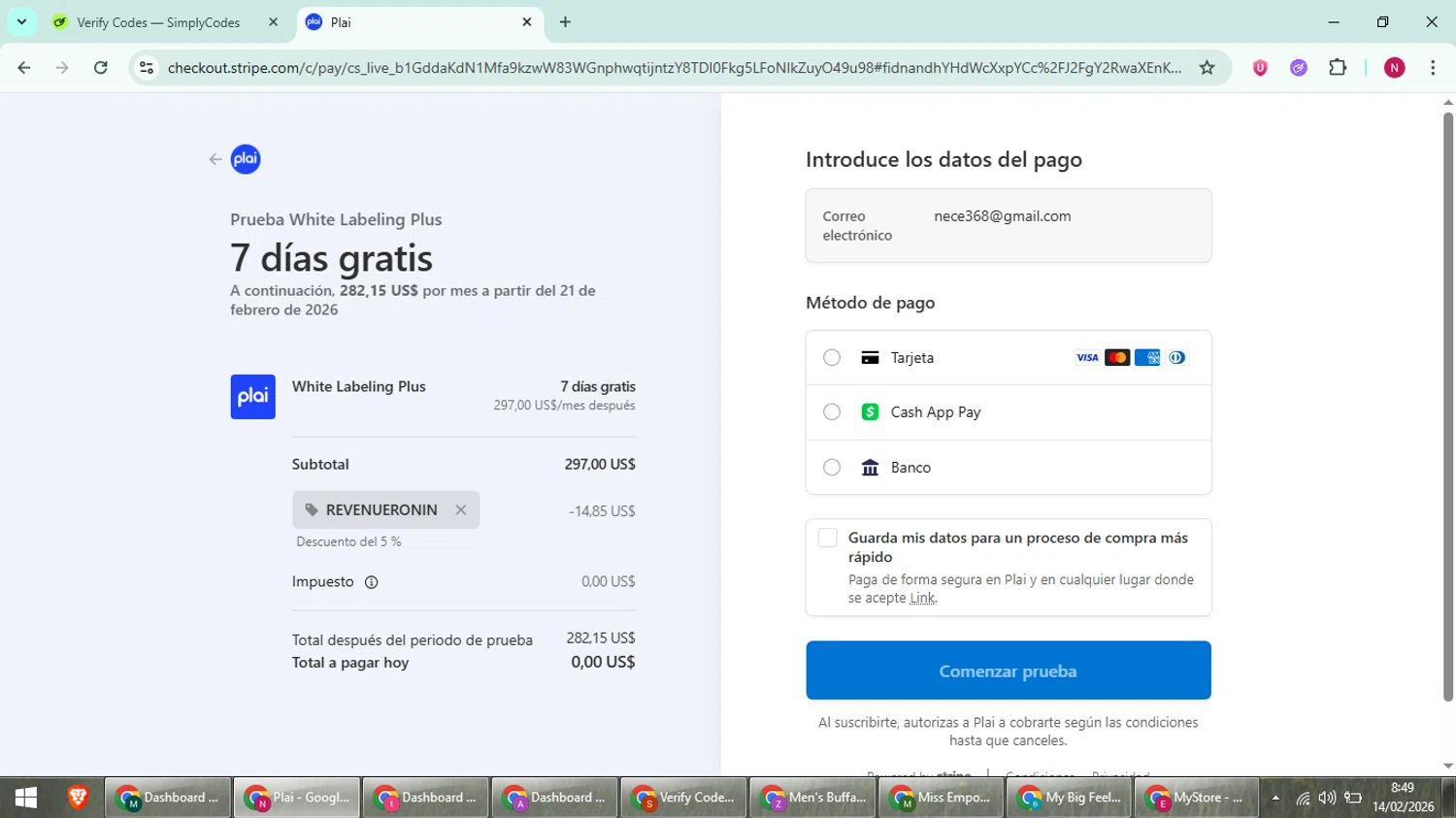This screenshot has width=1456, height=818.
Task: Switch to the Men's Buffa... taskbar window
Action: [x=812, y=798]
